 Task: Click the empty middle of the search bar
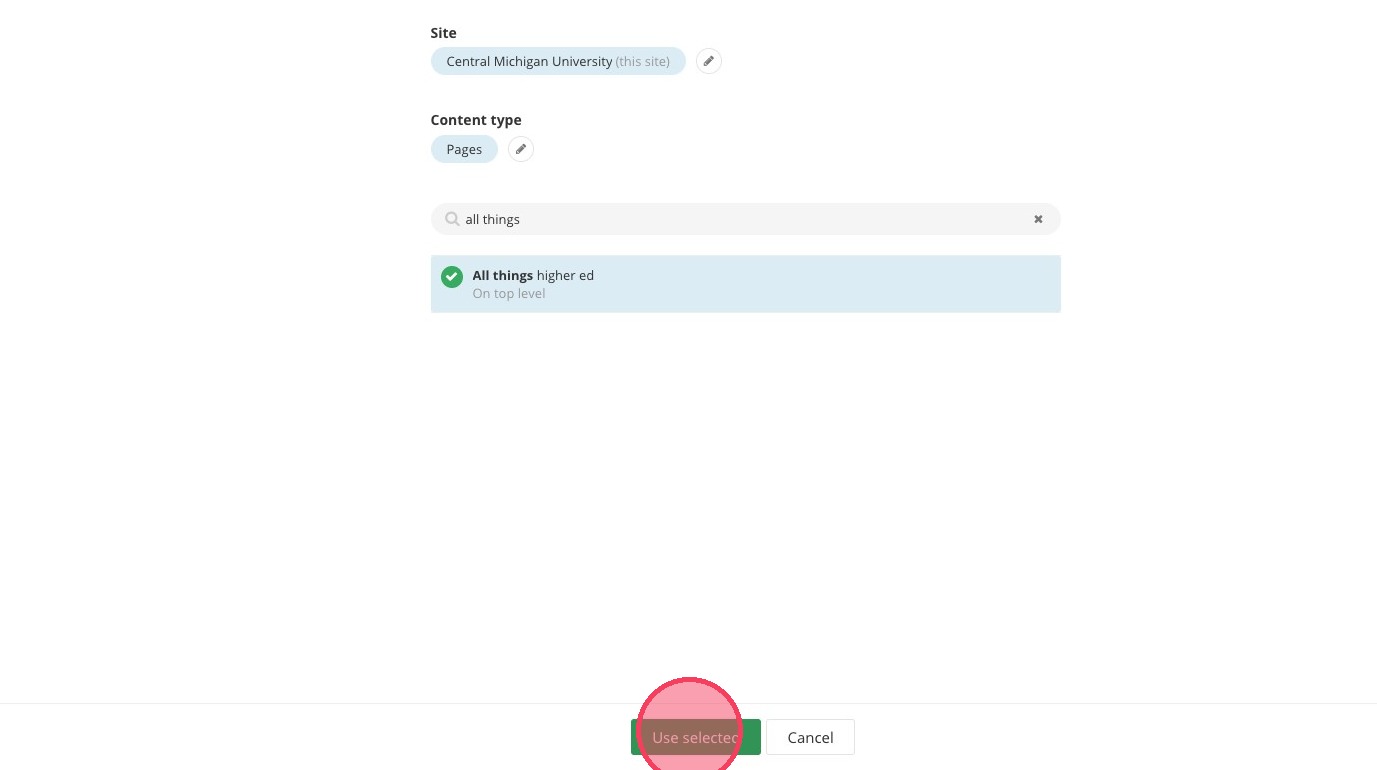[775, 219]
